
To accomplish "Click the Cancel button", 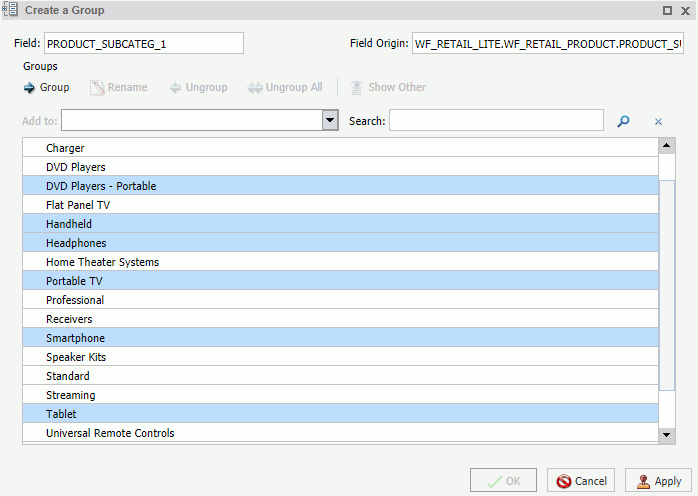I will 581,481.
